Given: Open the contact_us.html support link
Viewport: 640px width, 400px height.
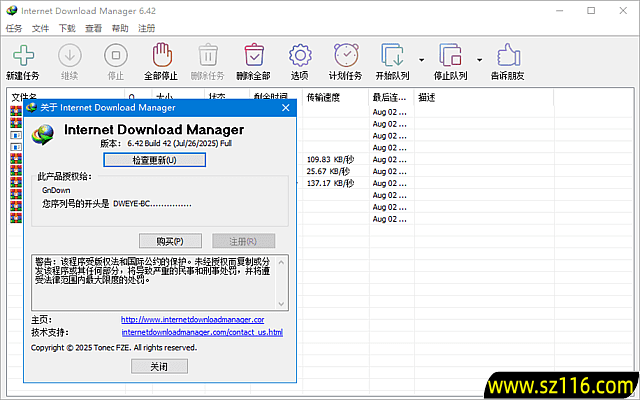Looking at the screenshot, I should pyautogui.click(x=202, y=332).
